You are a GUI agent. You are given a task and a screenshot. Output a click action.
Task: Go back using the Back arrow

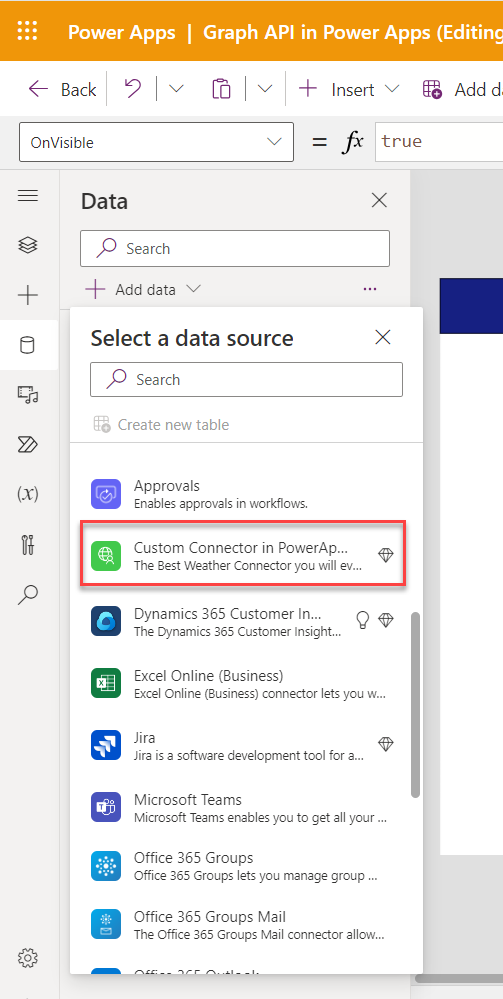point(62,89)
